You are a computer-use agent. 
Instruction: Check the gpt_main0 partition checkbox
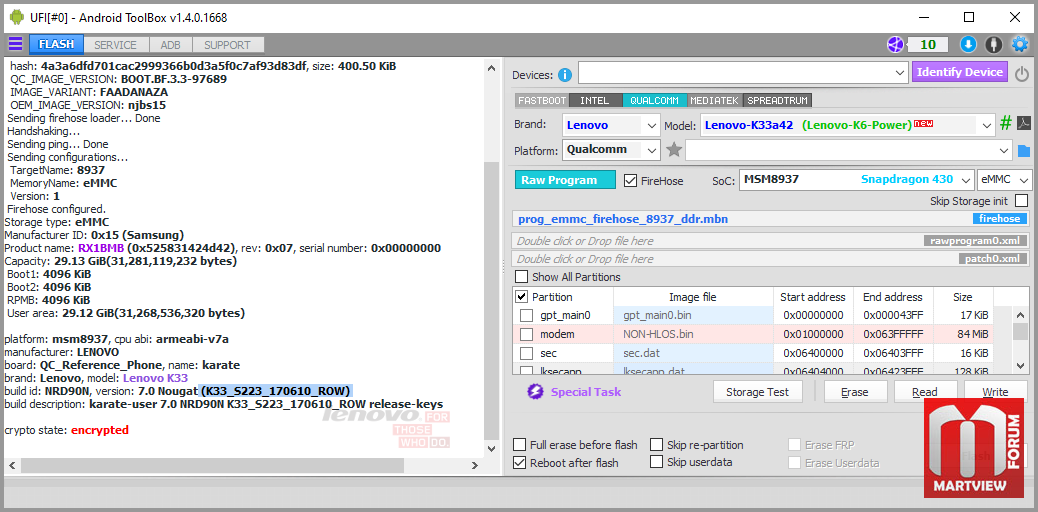click(526, 315)
